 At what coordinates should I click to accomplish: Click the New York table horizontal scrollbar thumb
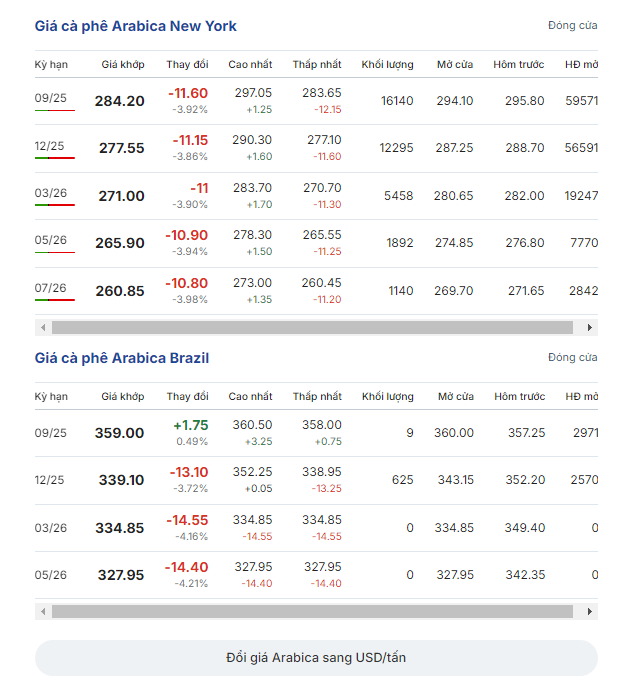pos(312,328)
